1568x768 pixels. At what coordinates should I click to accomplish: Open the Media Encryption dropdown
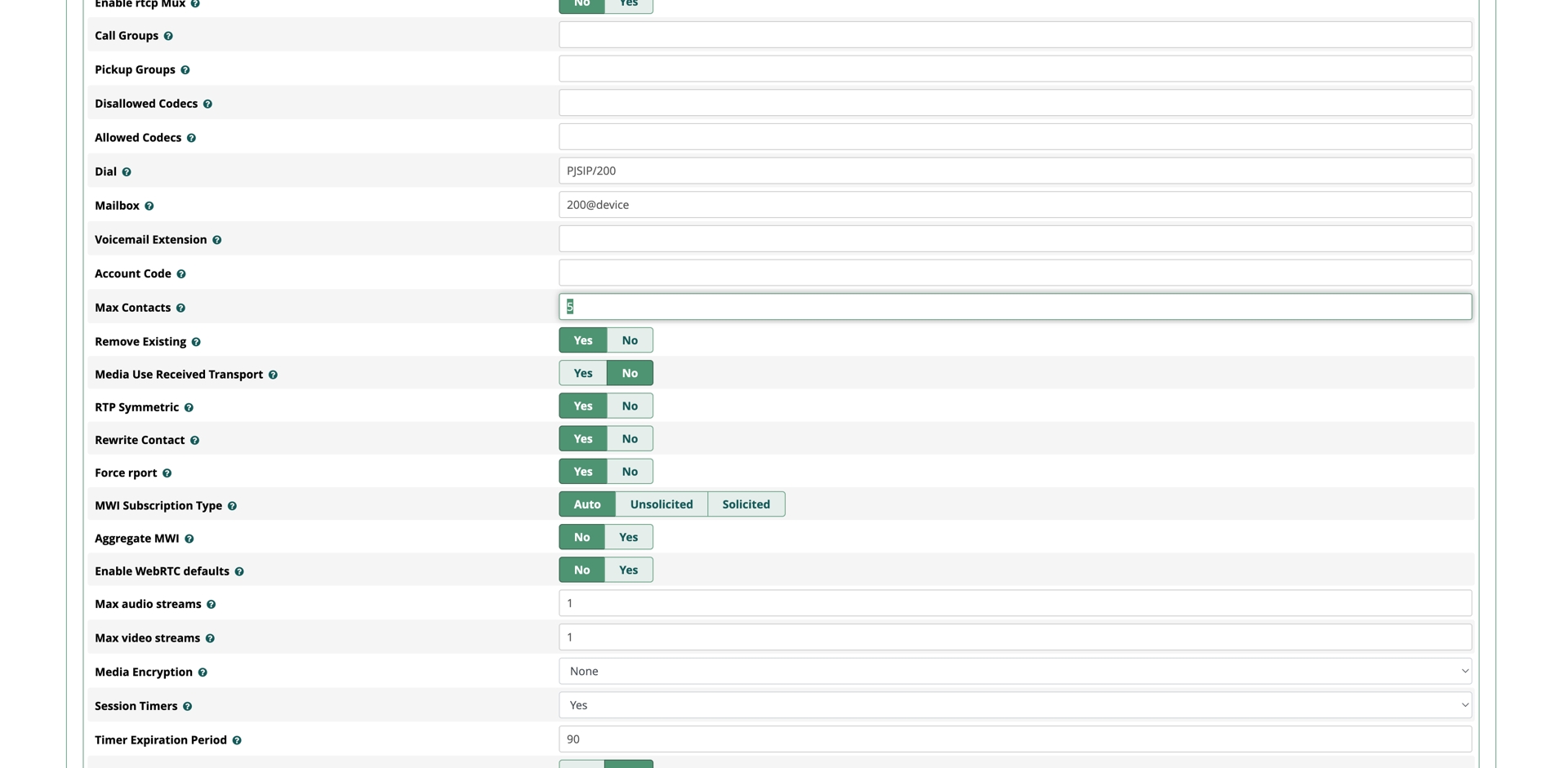1014,671
